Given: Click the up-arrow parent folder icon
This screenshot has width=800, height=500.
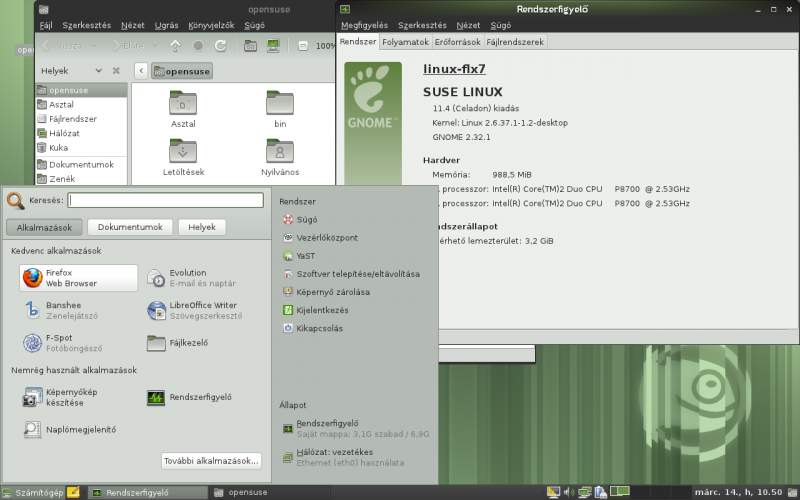Looking at the screenshot, I should pos(175,45).
